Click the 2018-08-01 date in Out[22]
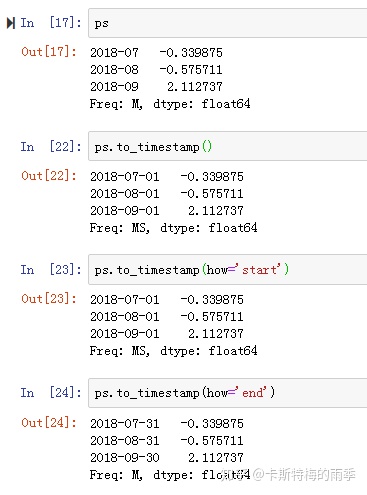Screen dimensions: 367x495 (x=125, y=194)
